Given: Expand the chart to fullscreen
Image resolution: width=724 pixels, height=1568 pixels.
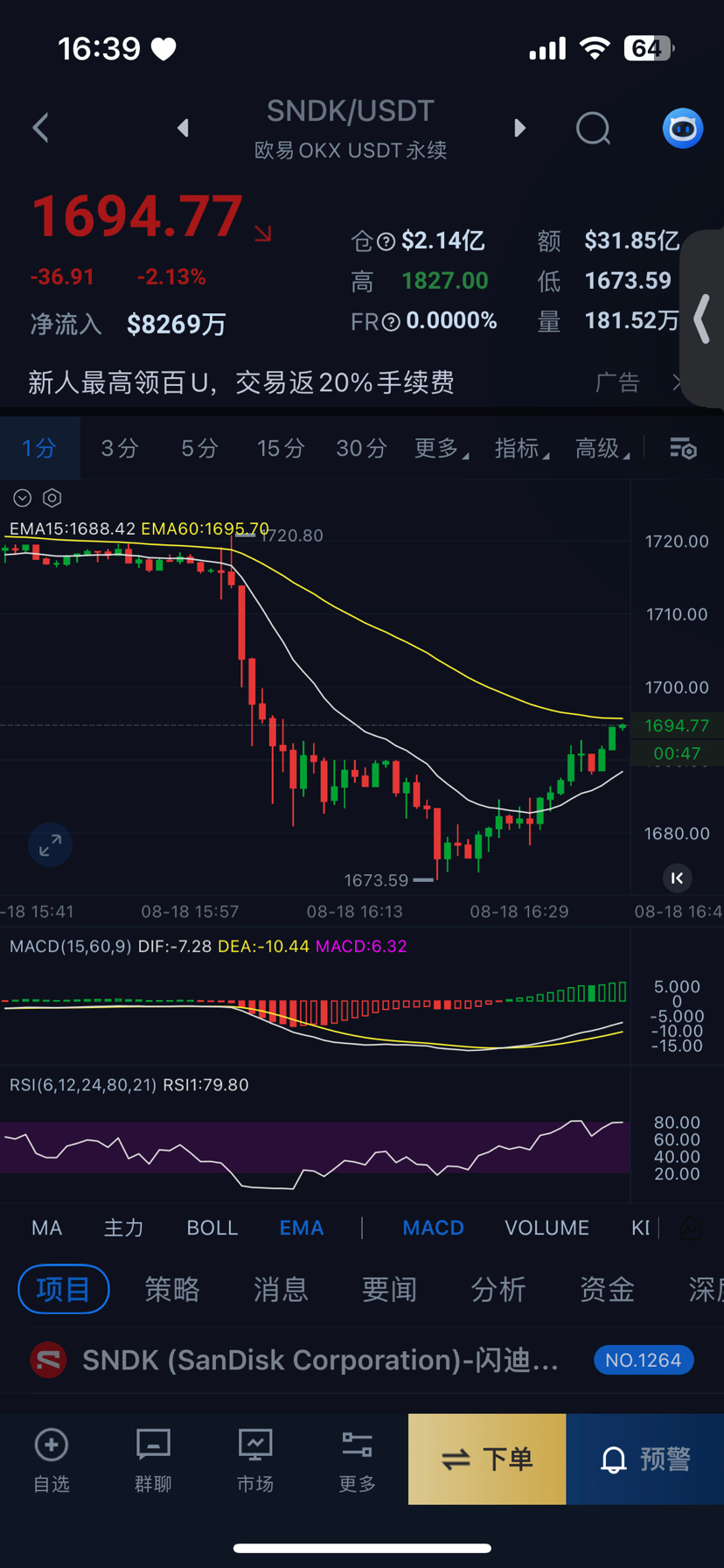Looking at the screenshot, I should tap(50, 844).
